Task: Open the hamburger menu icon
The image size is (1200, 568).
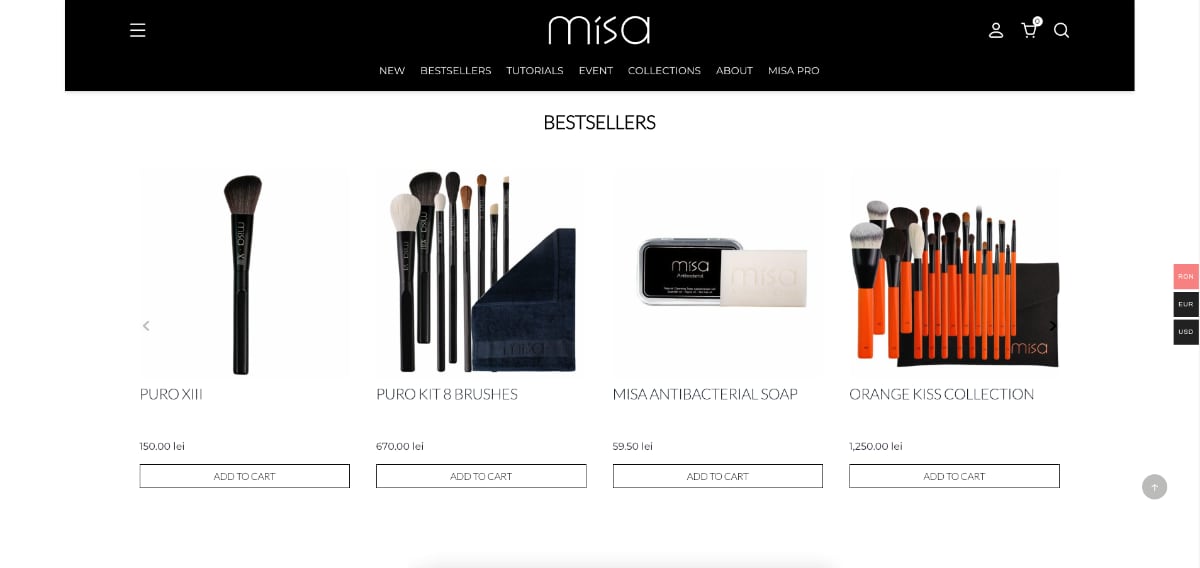Action: point(138,30)
